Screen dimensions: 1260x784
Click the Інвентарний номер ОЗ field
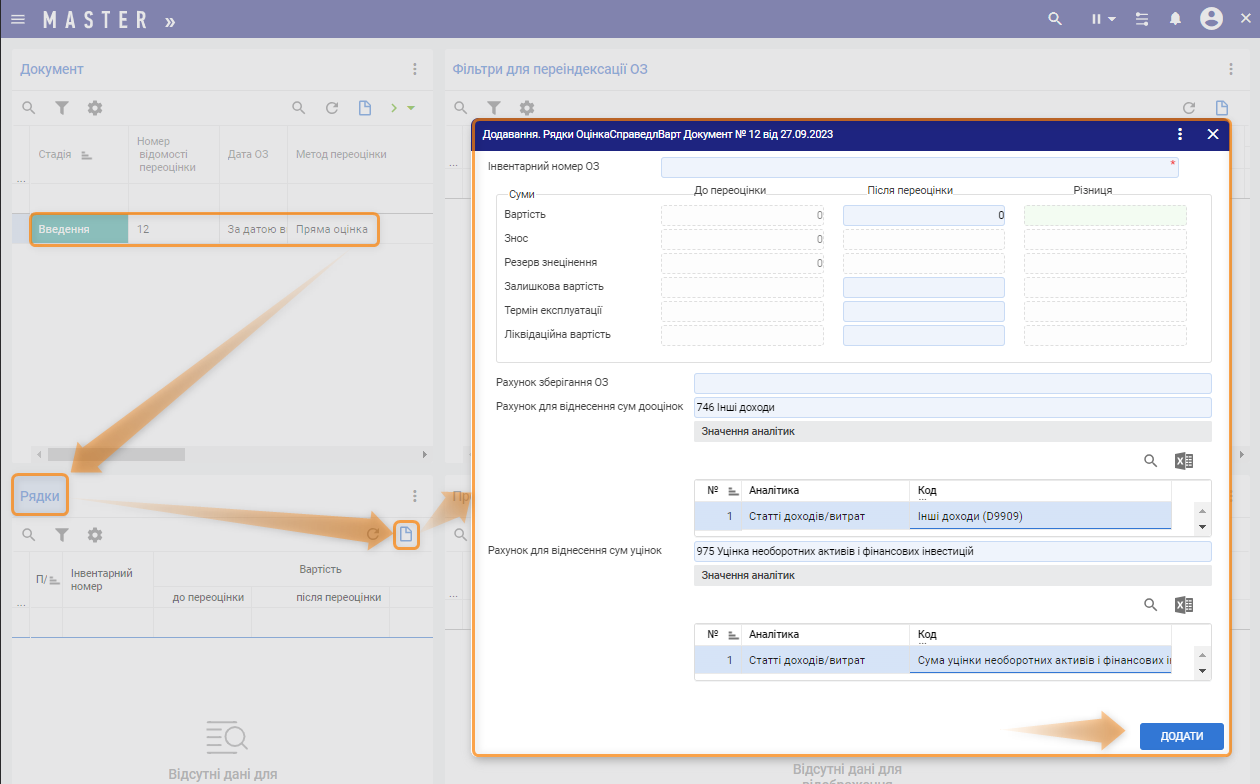point(919,167)
